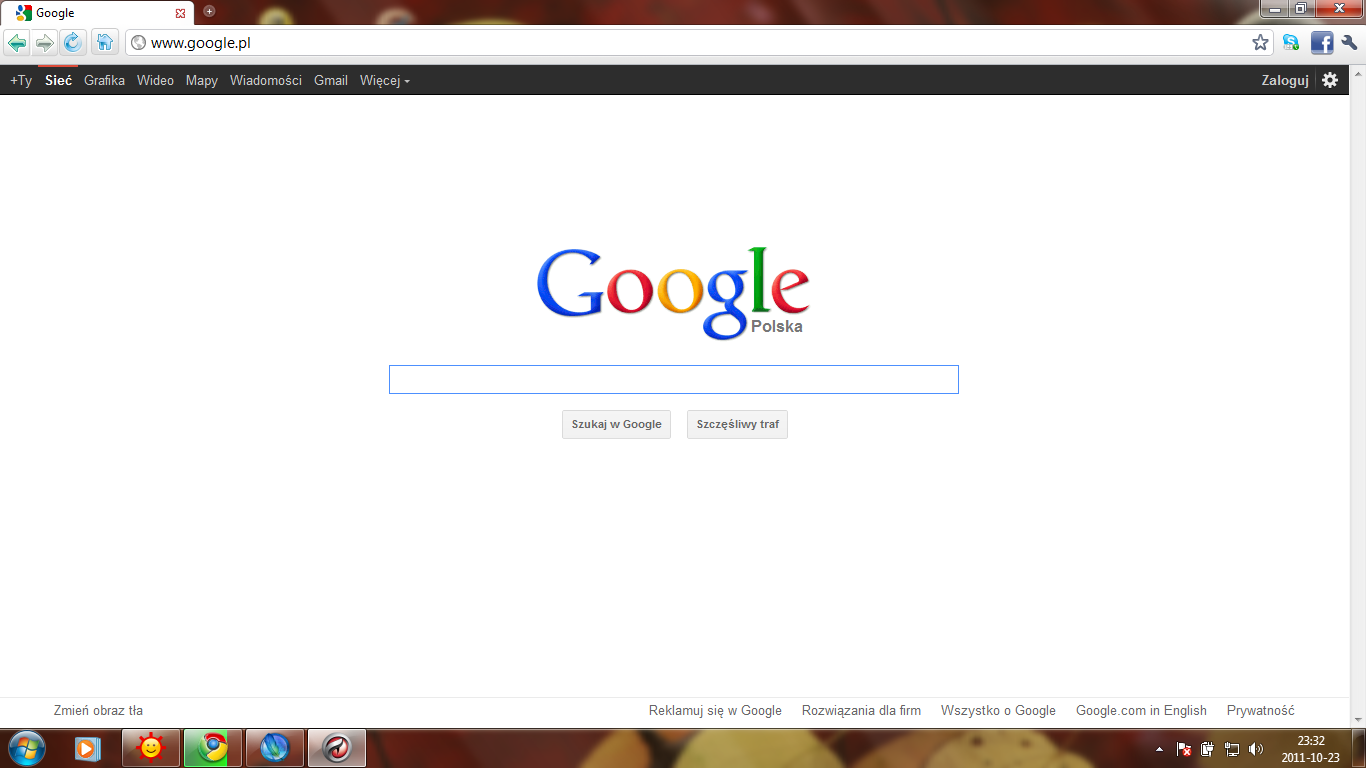Click the forward navigation arrow
Viewport: 1366px width, 768px height.
click(x=44, y=43)
